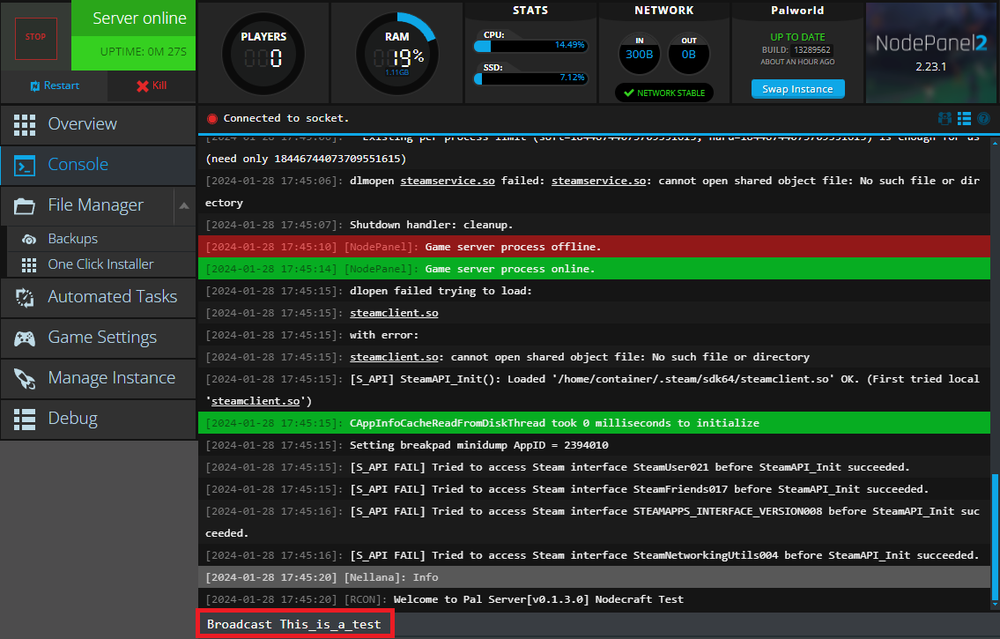Click Swap Instance button
This screenshot has height=639, width=1000.
(797, 89)
